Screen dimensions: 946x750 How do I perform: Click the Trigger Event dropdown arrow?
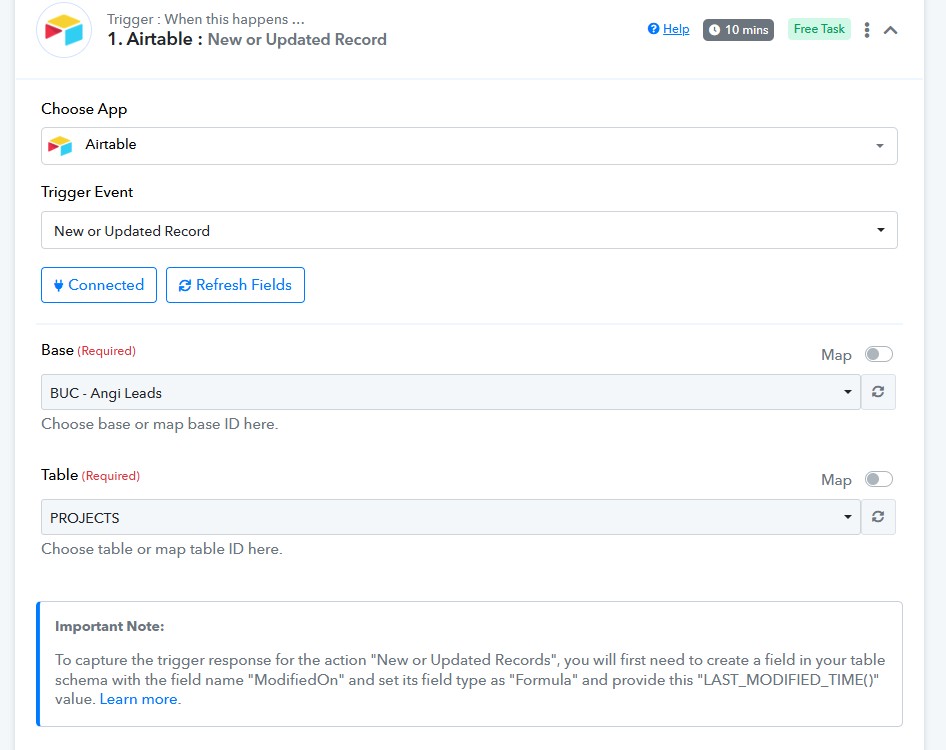881,230
